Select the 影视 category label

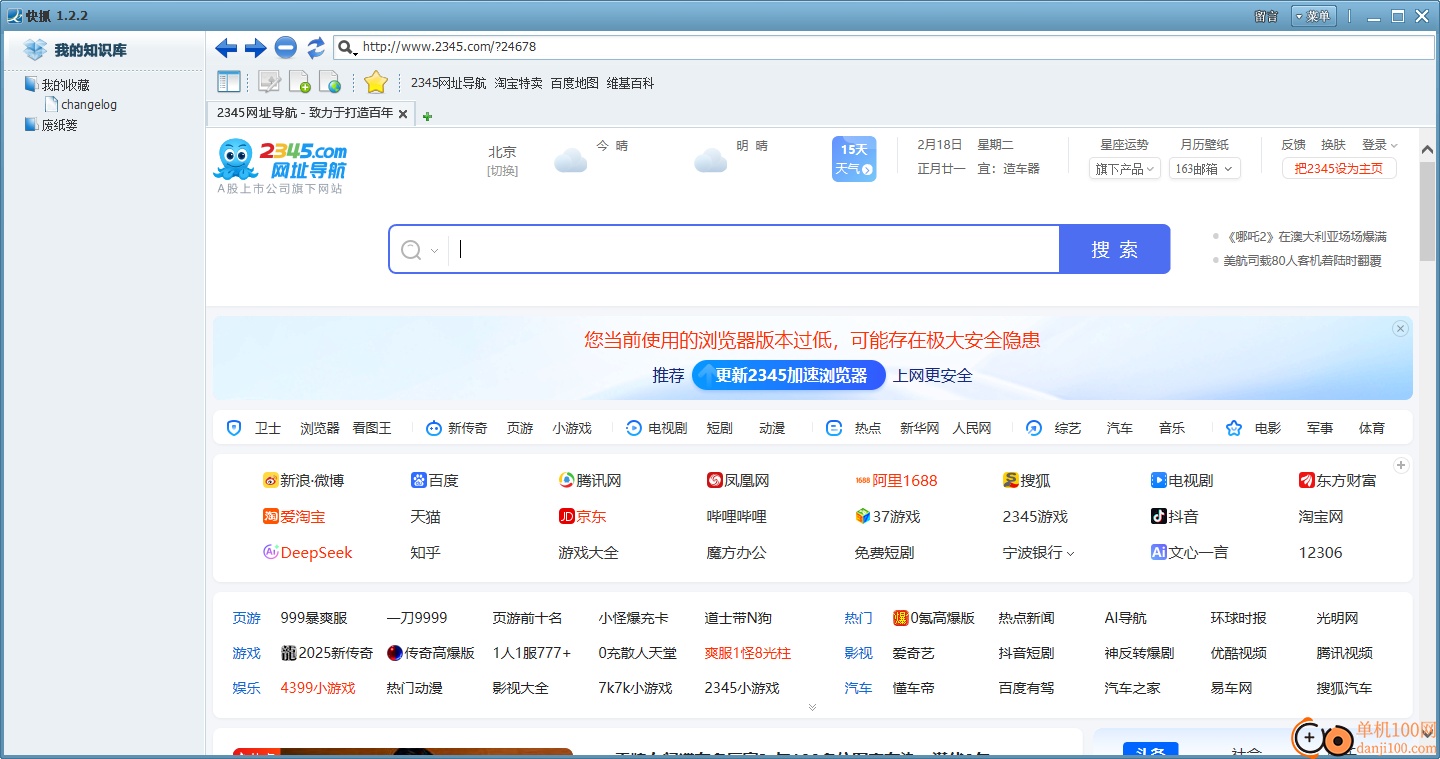(858, 653)
